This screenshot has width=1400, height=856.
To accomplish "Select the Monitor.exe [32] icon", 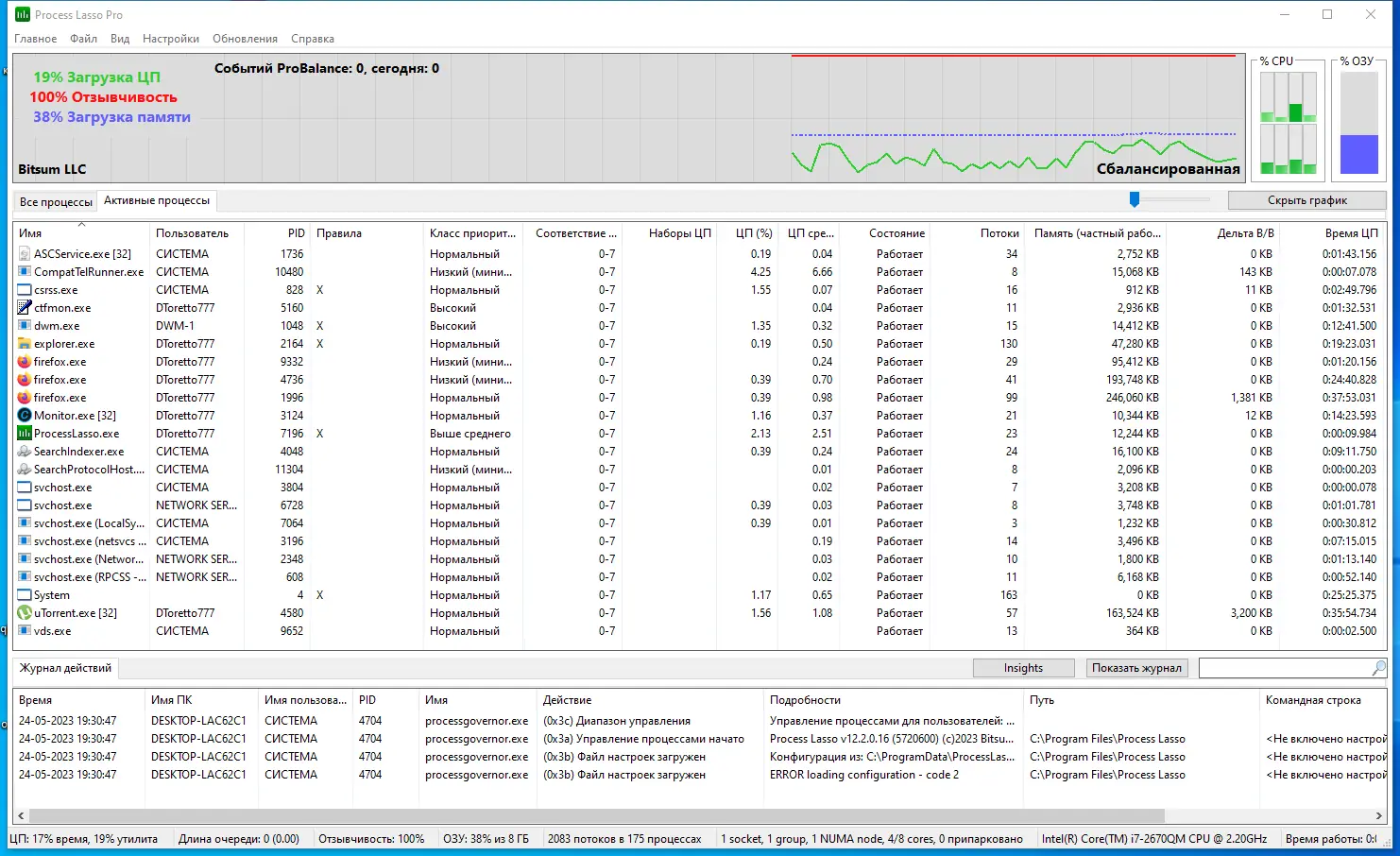I will pos(25,416).
